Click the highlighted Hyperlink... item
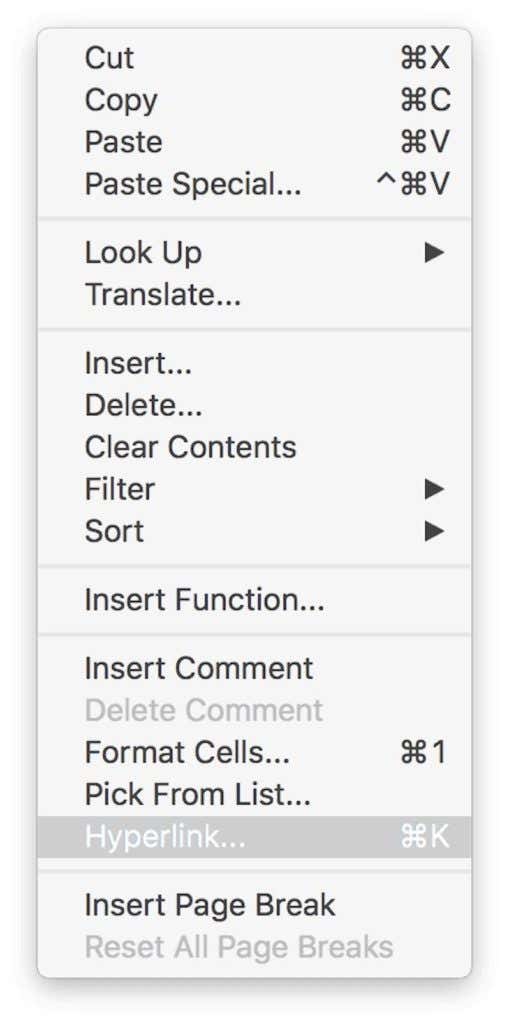The width and height of the screenshot is (509, 1024). tap(254, 837)
